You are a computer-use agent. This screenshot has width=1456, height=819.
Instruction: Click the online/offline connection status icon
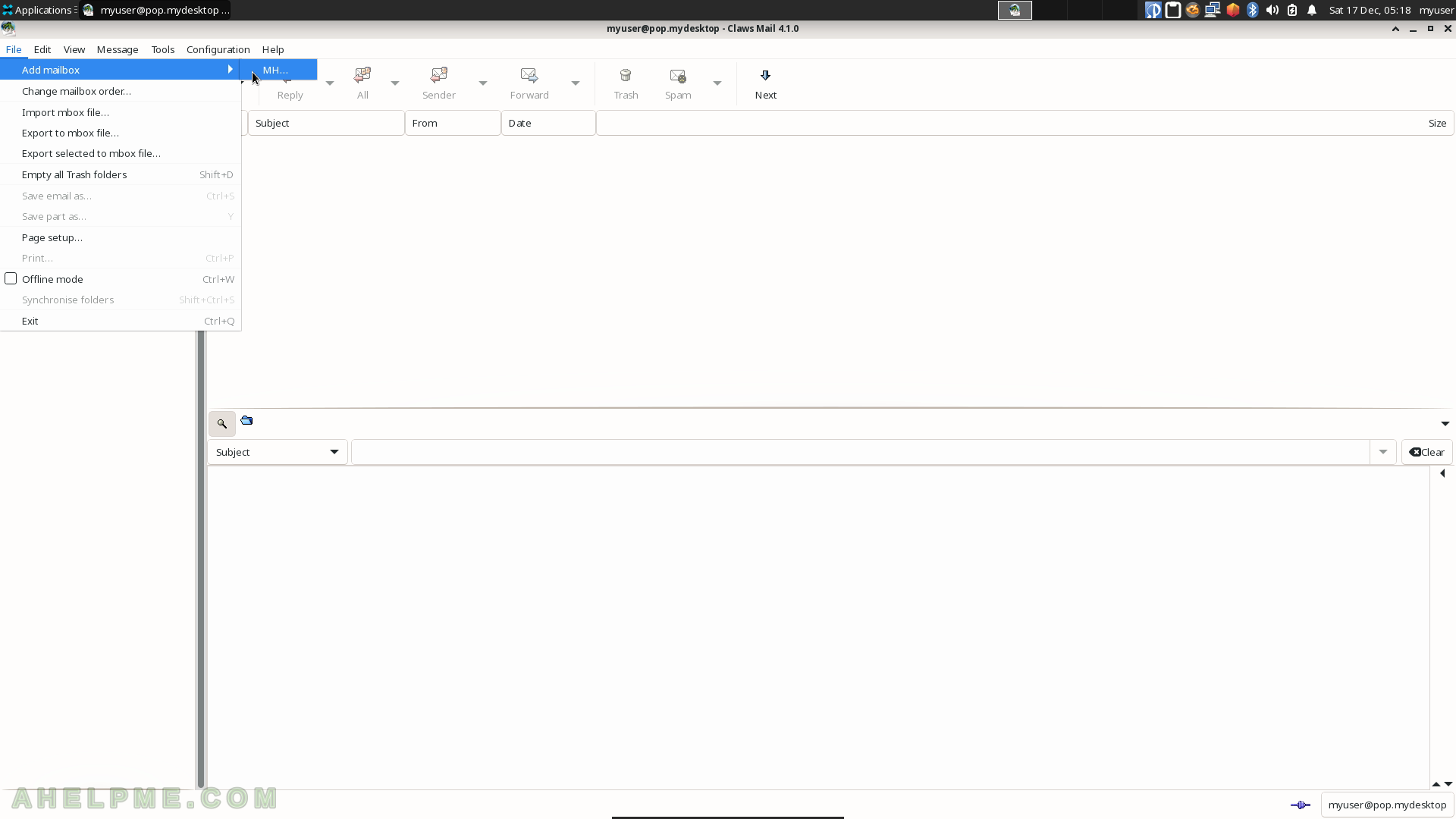tap(1301, 805)
